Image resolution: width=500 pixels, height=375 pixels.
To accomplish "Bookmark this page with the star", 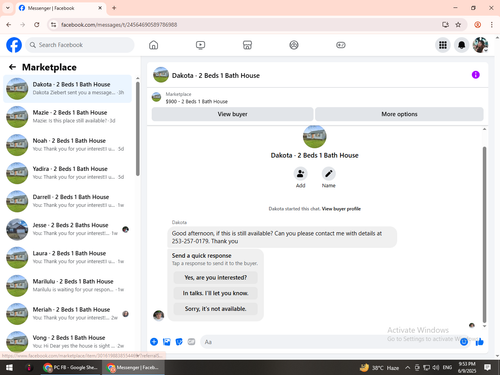I will pyautogui.click(x=458, y=25).
